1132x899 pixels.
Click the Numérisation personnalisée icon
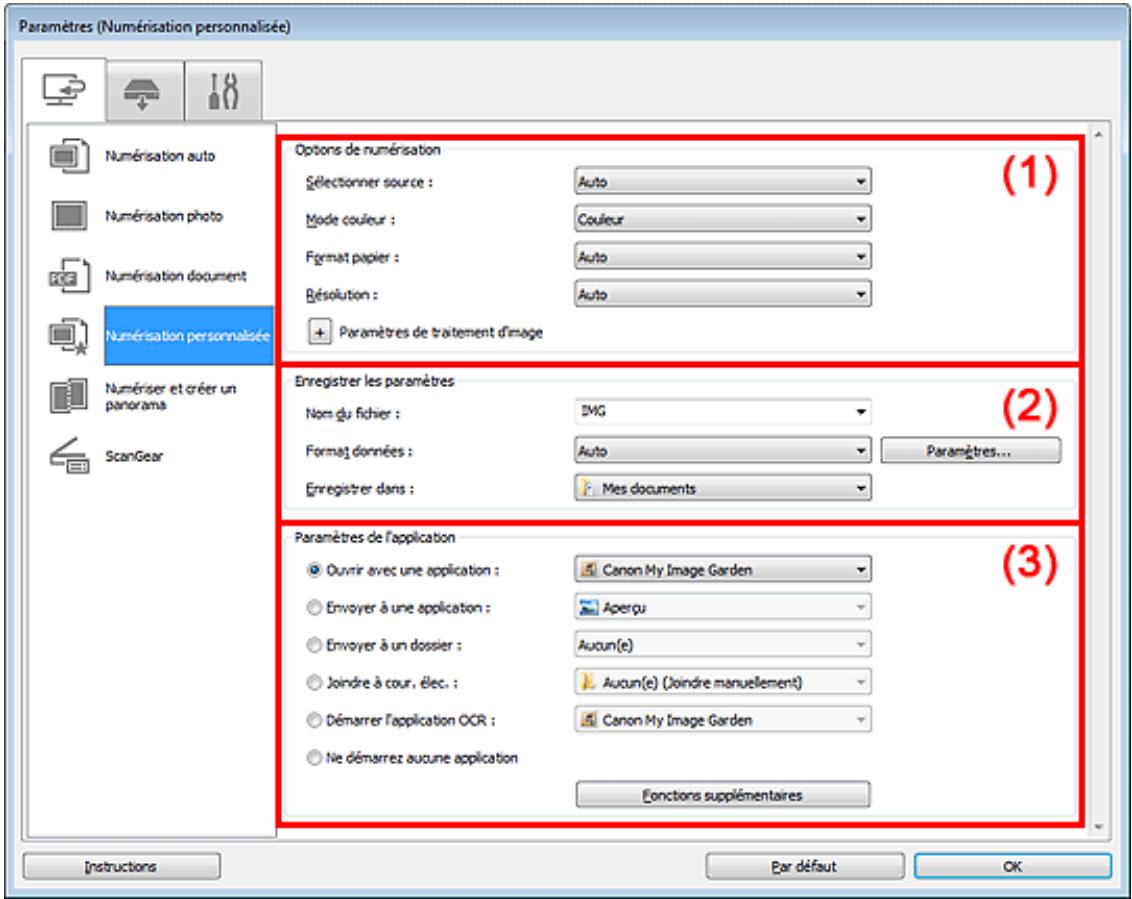point(66,336)
